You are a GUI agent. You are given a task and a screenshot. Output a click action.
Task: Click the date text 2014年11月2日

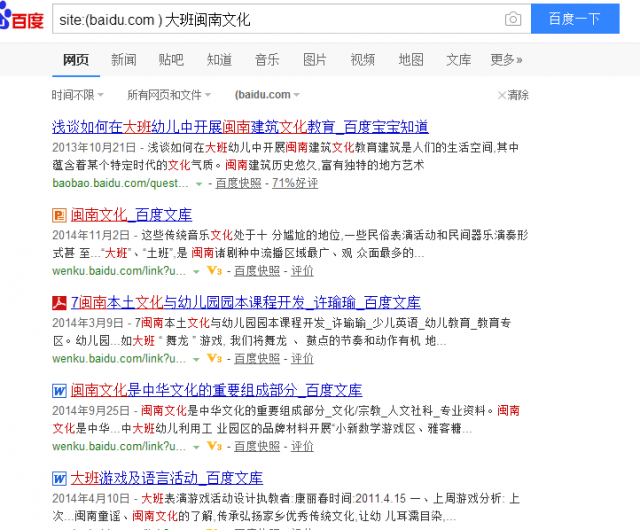tap(91, 236)
